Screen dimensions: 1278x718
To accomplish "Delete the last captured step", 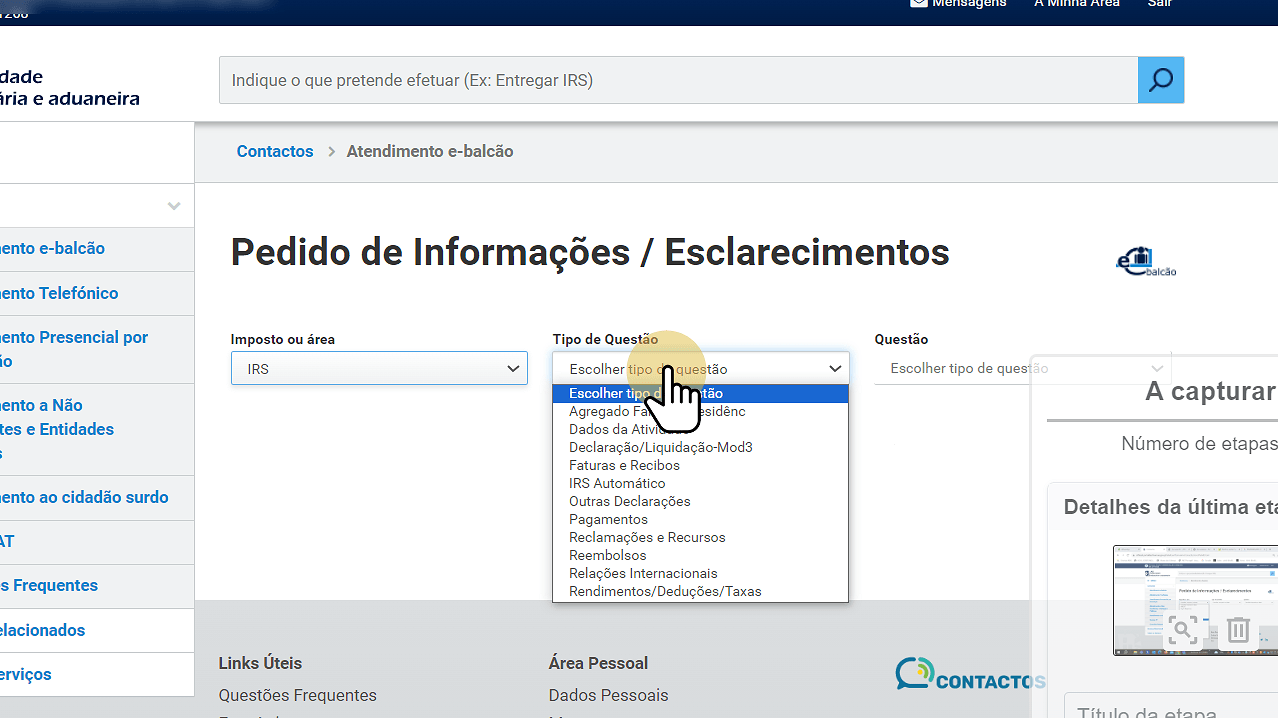I will point(1238,629).
